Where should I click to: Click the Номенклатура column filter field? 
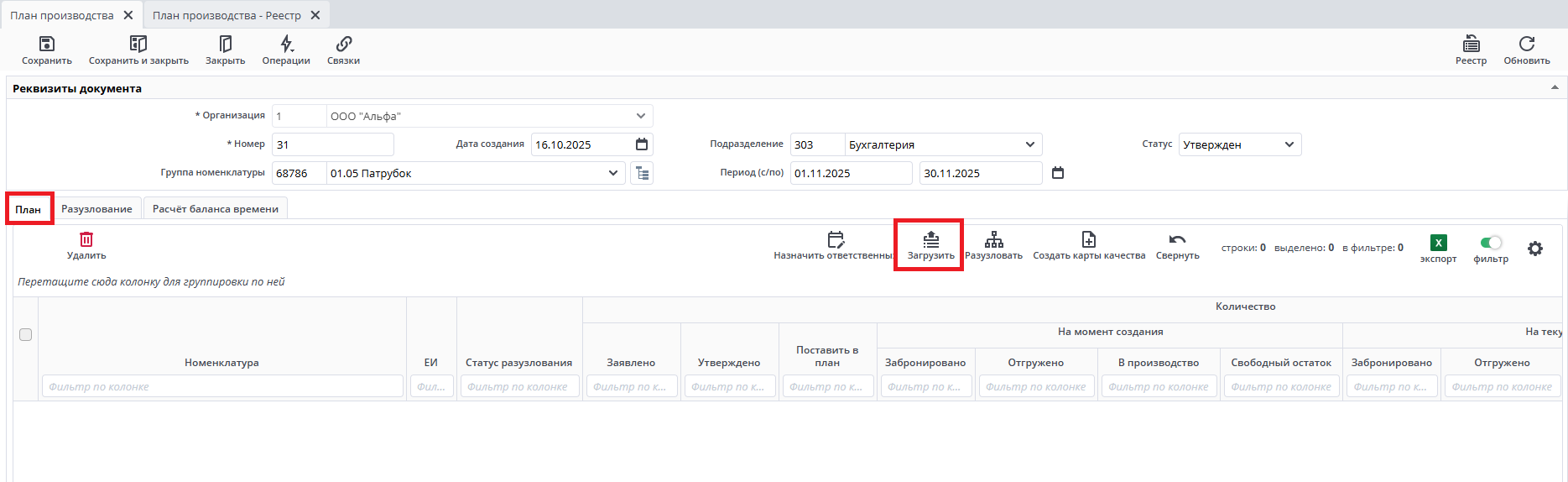click(222, 386)
